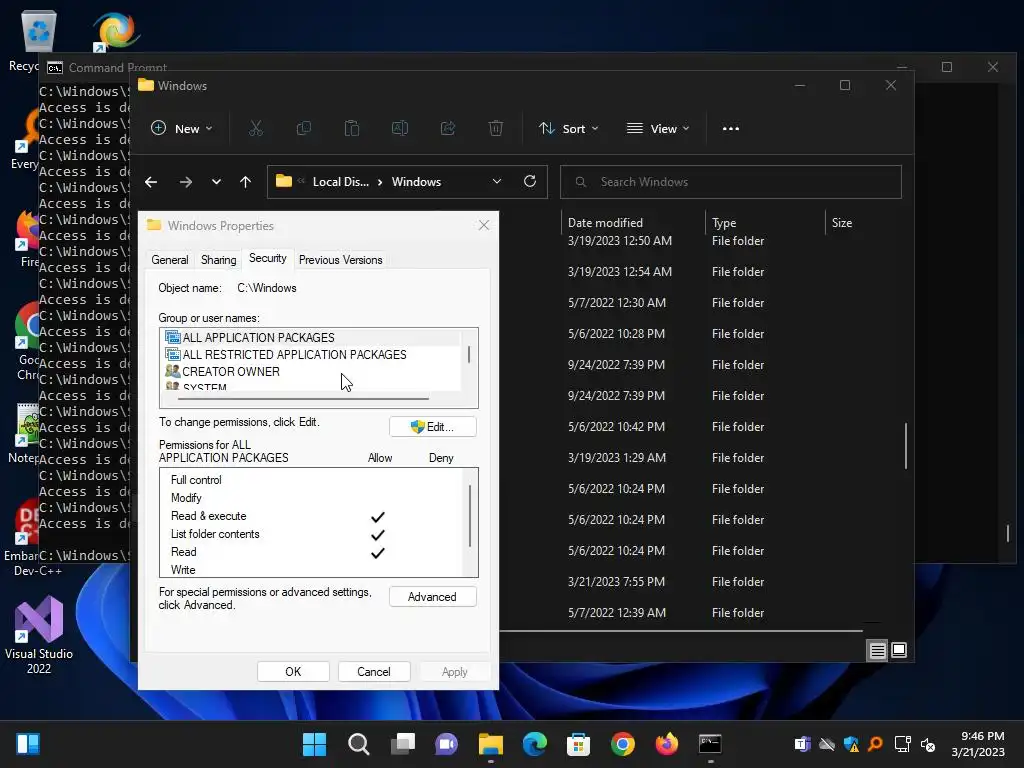Click OK in Windows Properties

click(x=293, y=672)
